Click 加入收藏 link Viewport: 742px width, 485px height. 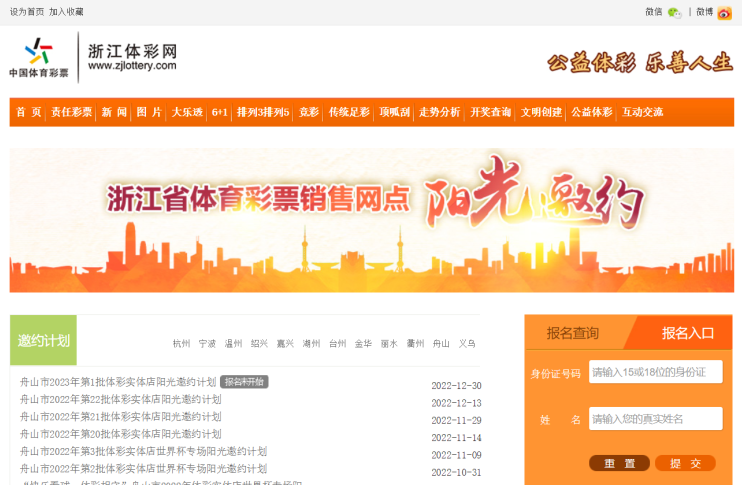point(66,12)
